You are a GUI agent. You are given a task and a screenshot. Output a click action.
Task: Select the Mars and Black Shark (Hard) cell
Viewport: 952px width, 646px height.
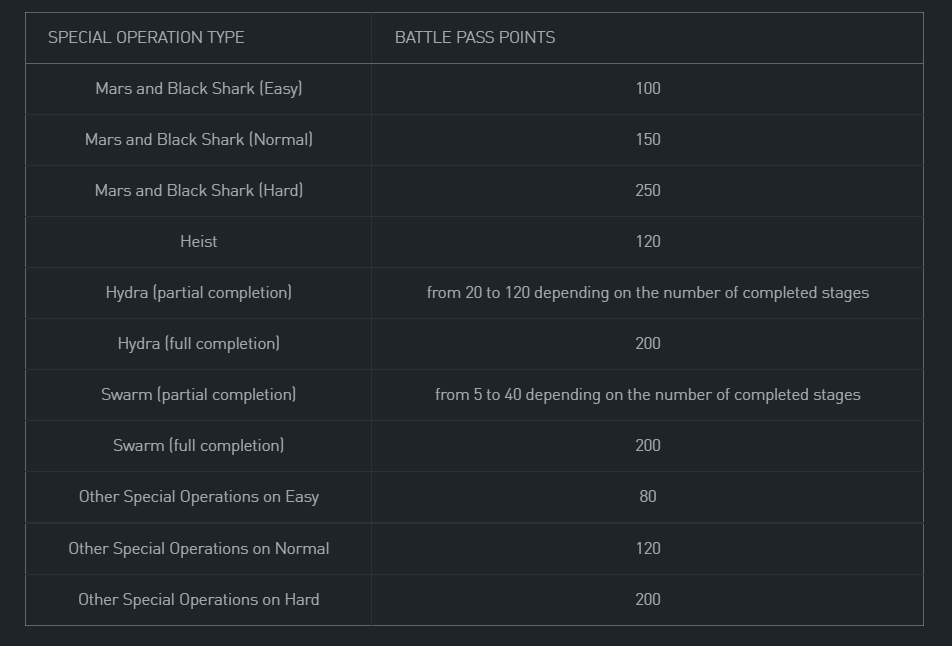(x=199, y=190)
